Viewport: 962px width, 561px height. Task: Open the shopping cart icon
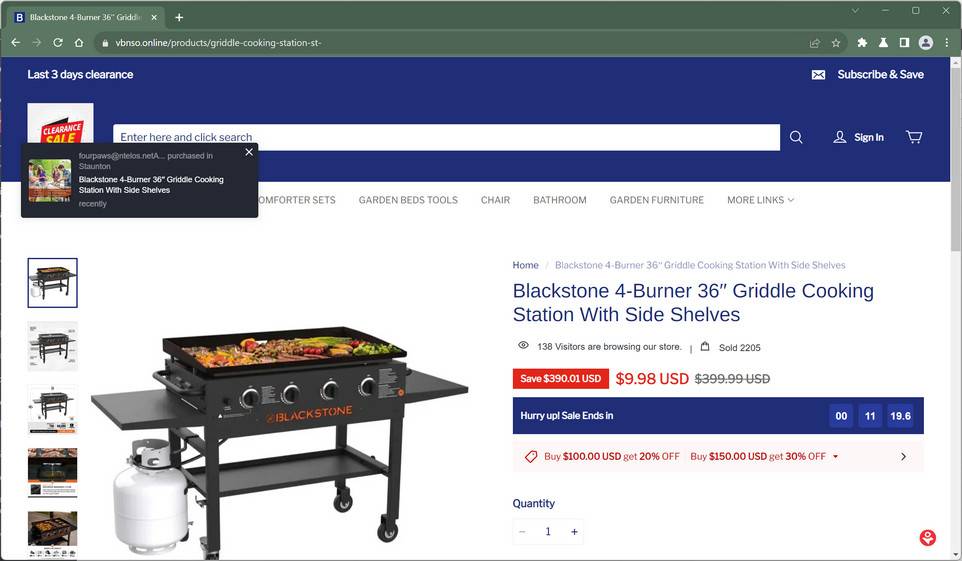(914, 137)
